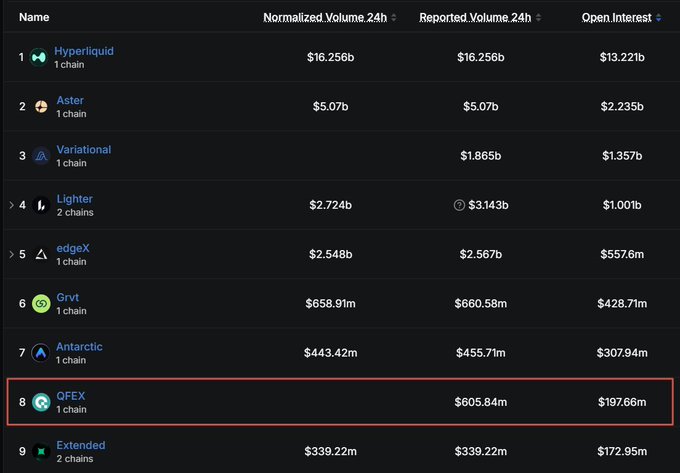Click Antarctic open interest $307.94m
The image size is (680, 473).
pos(622,353)
